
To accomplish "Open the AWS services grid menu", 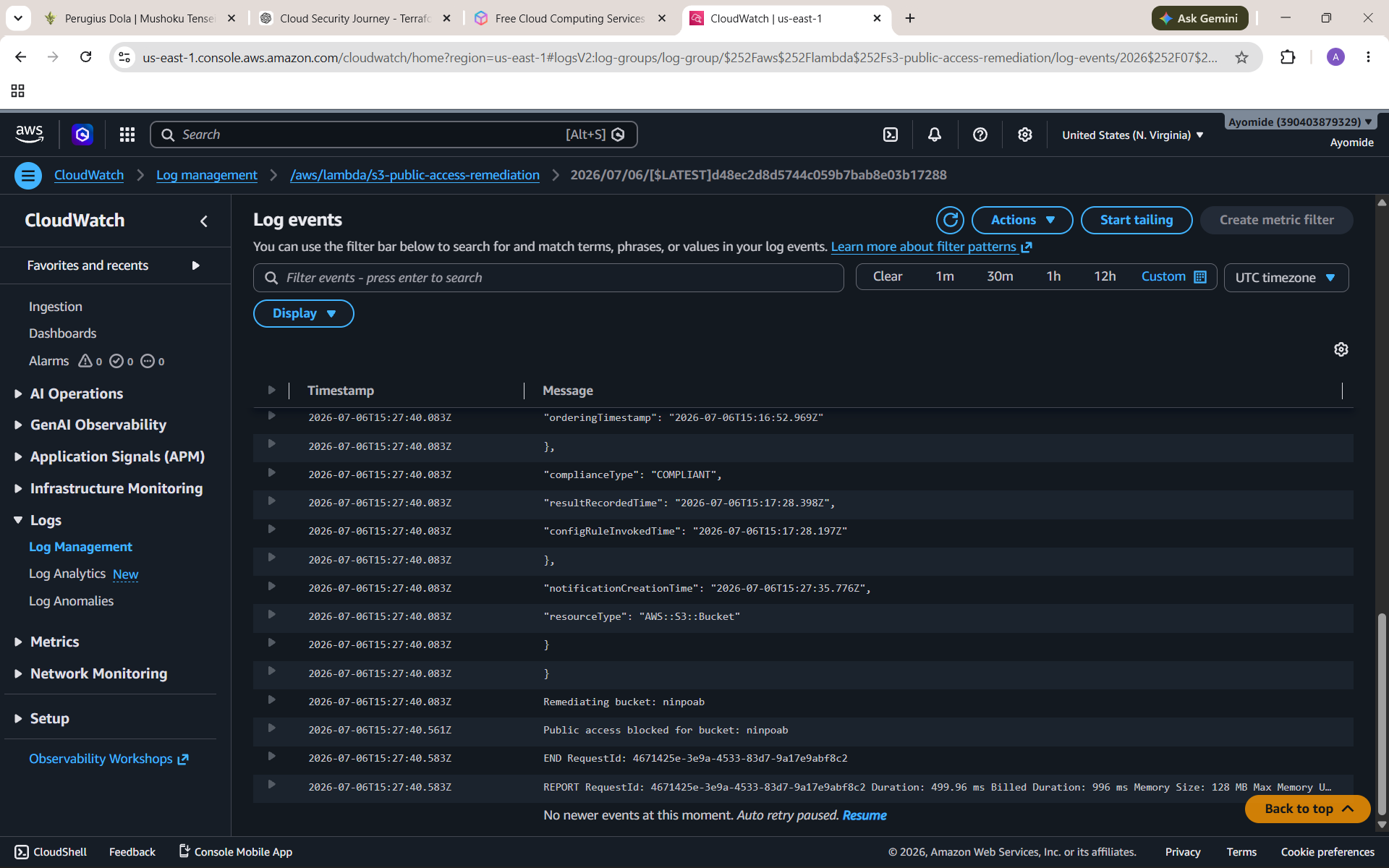I will tap(127, 135).
